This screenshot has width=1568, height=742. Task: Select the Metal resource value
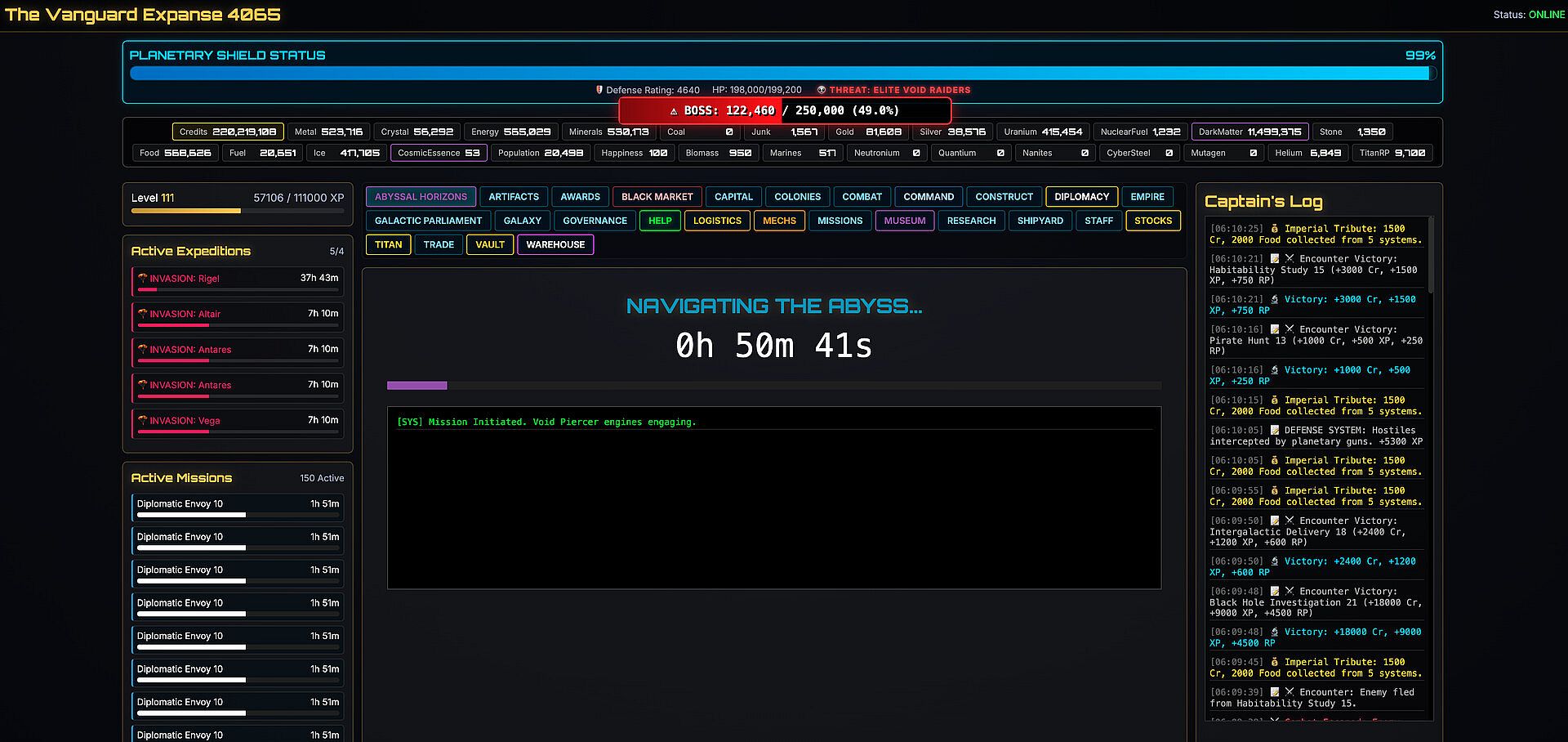tap(342, 132)
